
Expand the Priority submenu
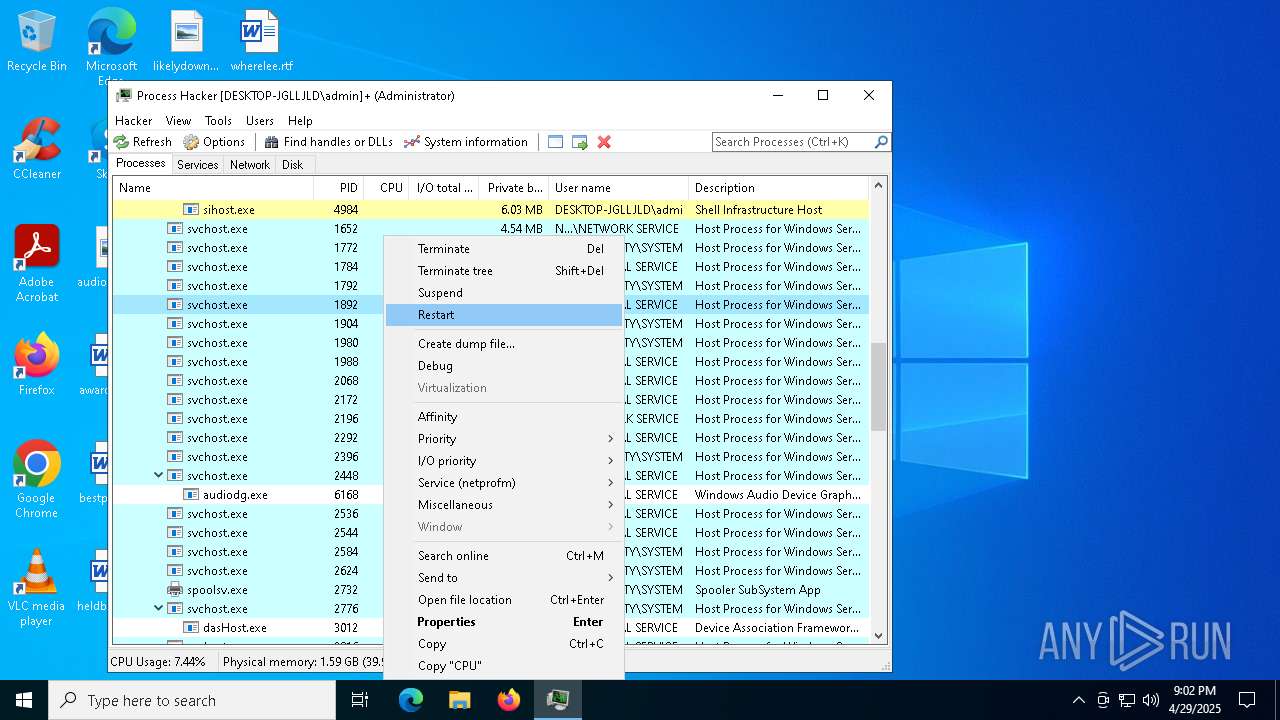(504, 439)
